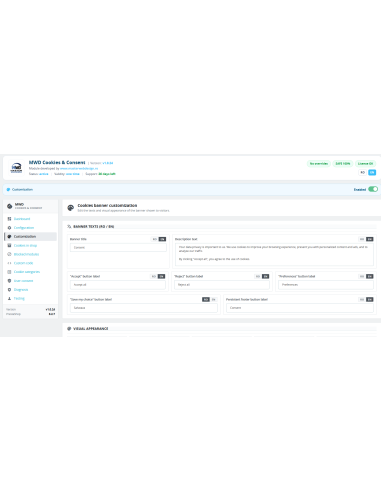The width and height of the screenshot is (381, 492).
Task: Click the Status active value in the header
Action: pyautogui.click(x=44, y=174)
